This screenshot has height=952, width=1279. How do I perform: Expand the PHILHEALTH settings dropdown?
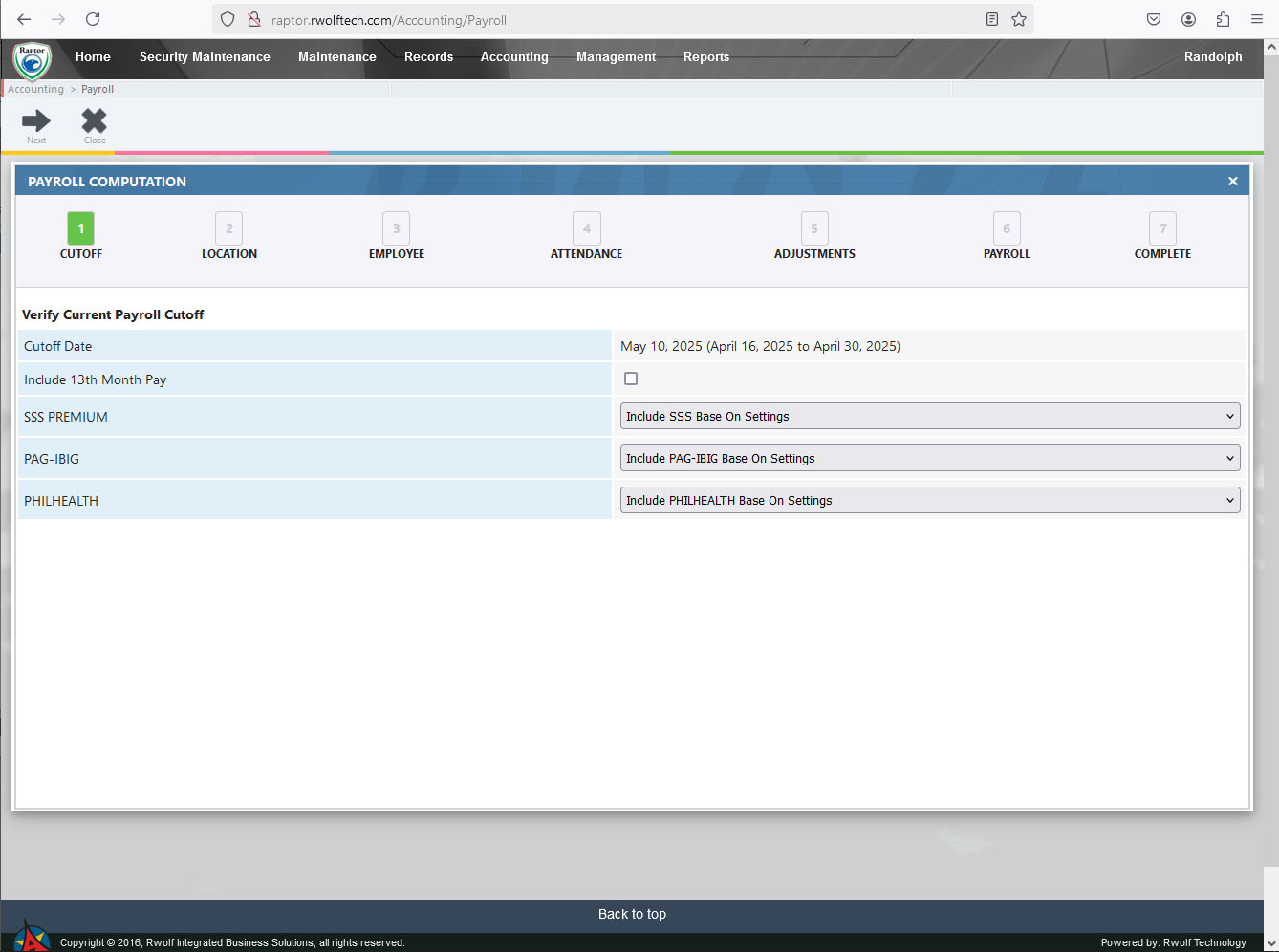coord(929,500)
